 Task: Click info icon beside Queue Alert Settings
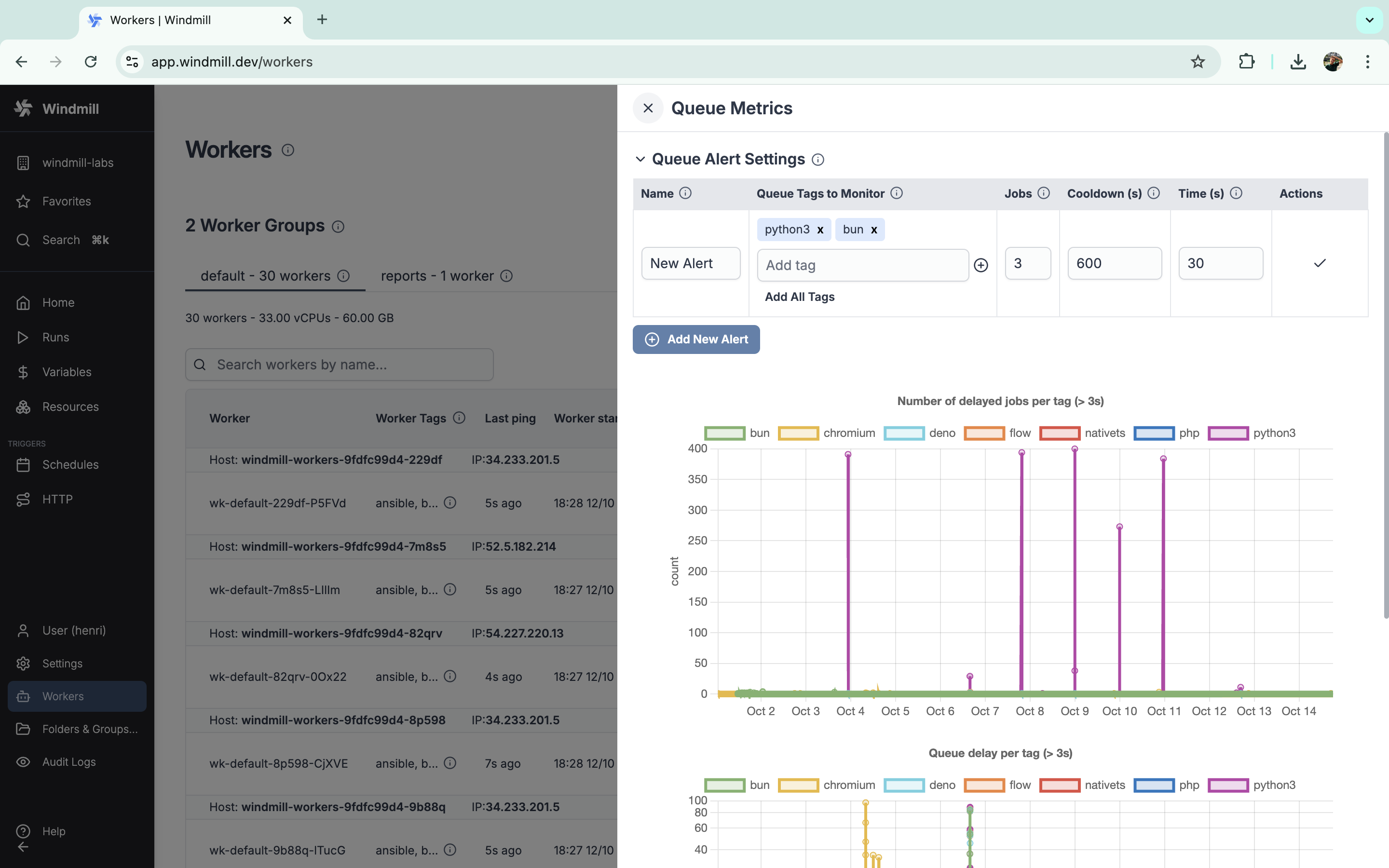(x=818, y=160)
